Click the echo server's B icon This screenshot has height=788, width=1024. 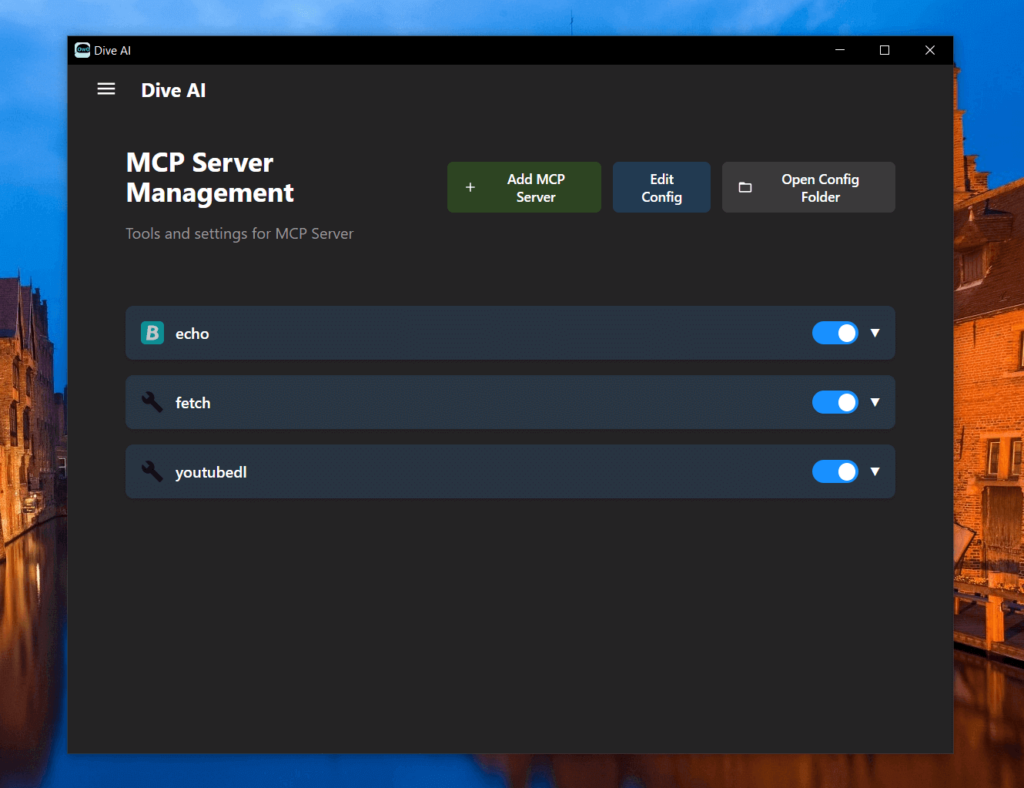pos(152,333)
